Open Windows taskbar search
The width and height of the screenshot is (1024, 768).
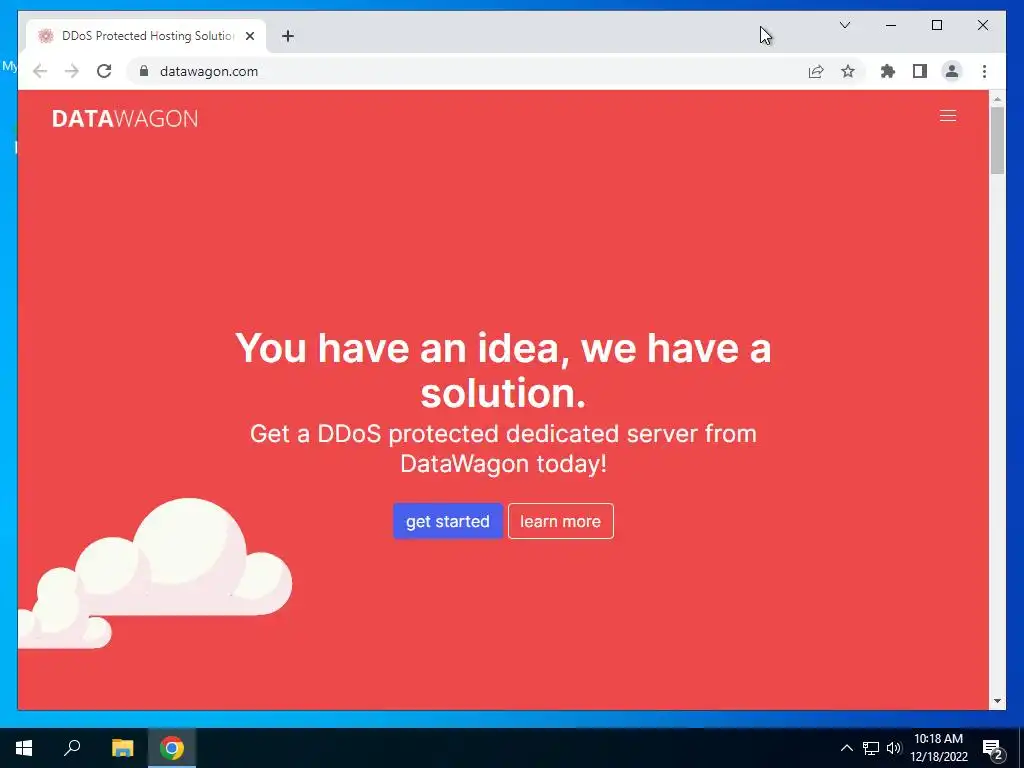[x=72, y=748]
